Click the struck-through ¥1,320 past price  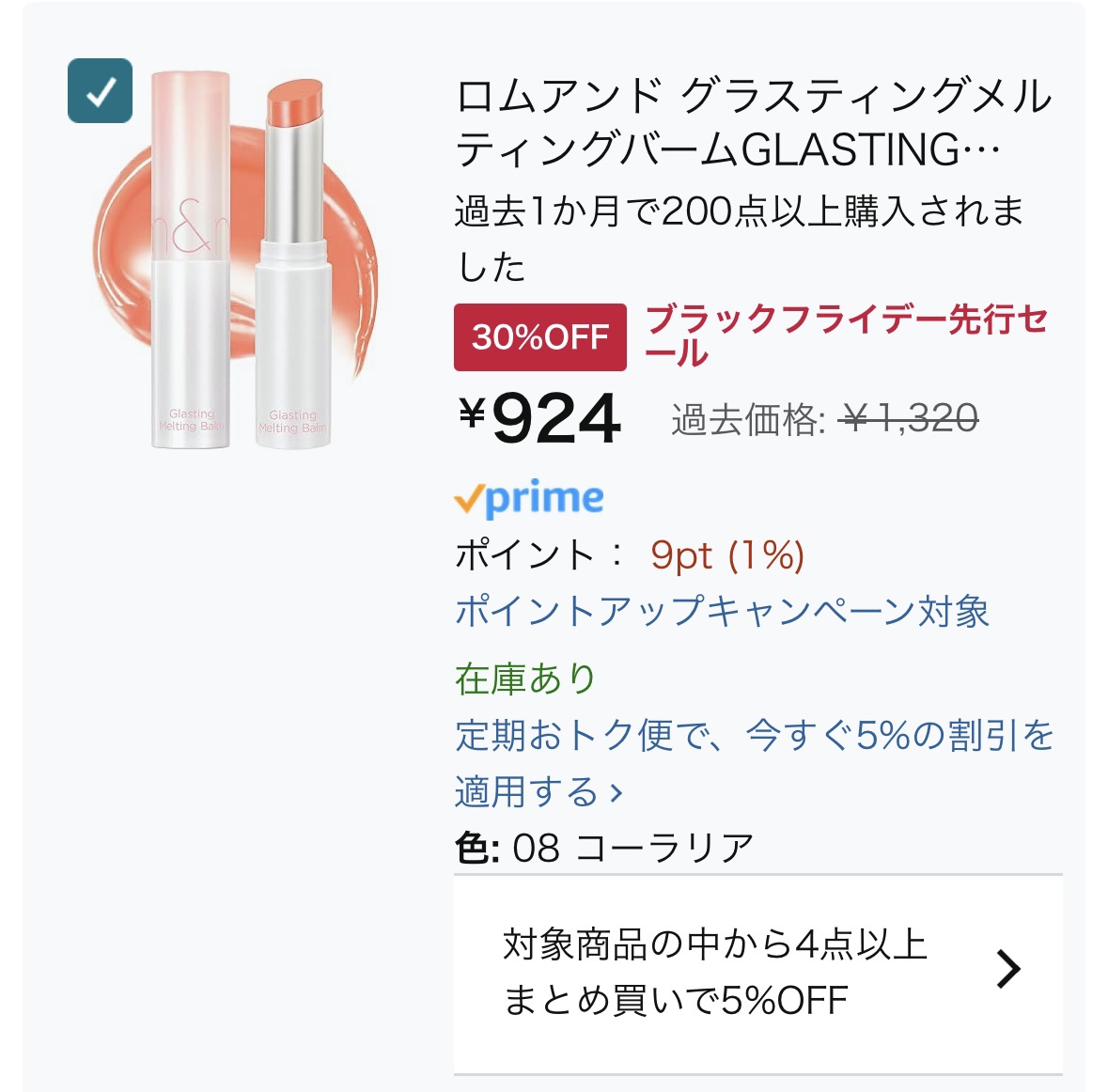point(910,418)
